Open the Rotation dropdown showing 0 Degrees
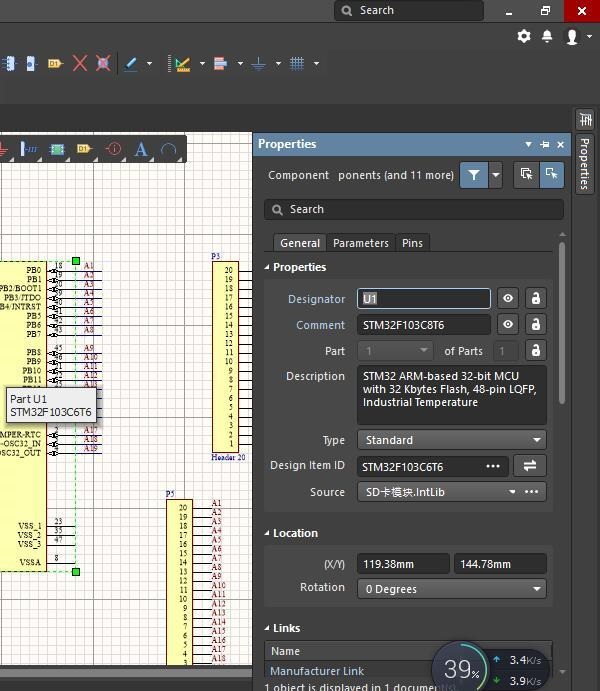This screenshot has height=691, width=600. coord(452,589)
